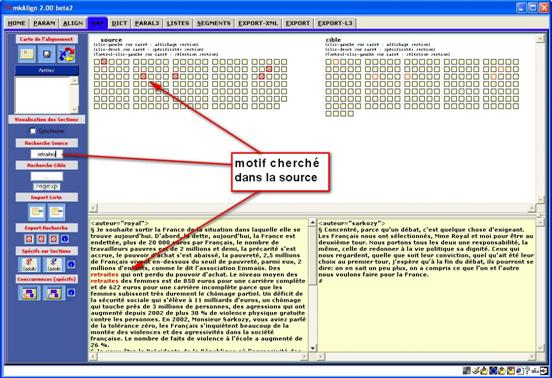Click the first Cooccurrences (spécifs) icon
Image resolution: width=552 pixels, height=378 pixels.
[x=29, y=293]
